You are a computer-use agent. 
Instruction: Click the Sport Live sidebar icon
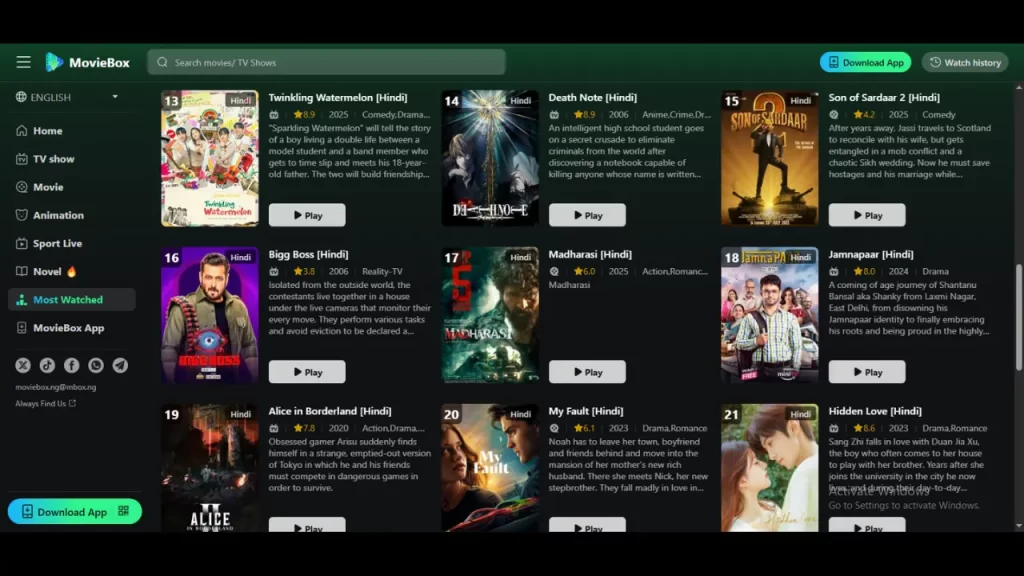pos(22,243)
